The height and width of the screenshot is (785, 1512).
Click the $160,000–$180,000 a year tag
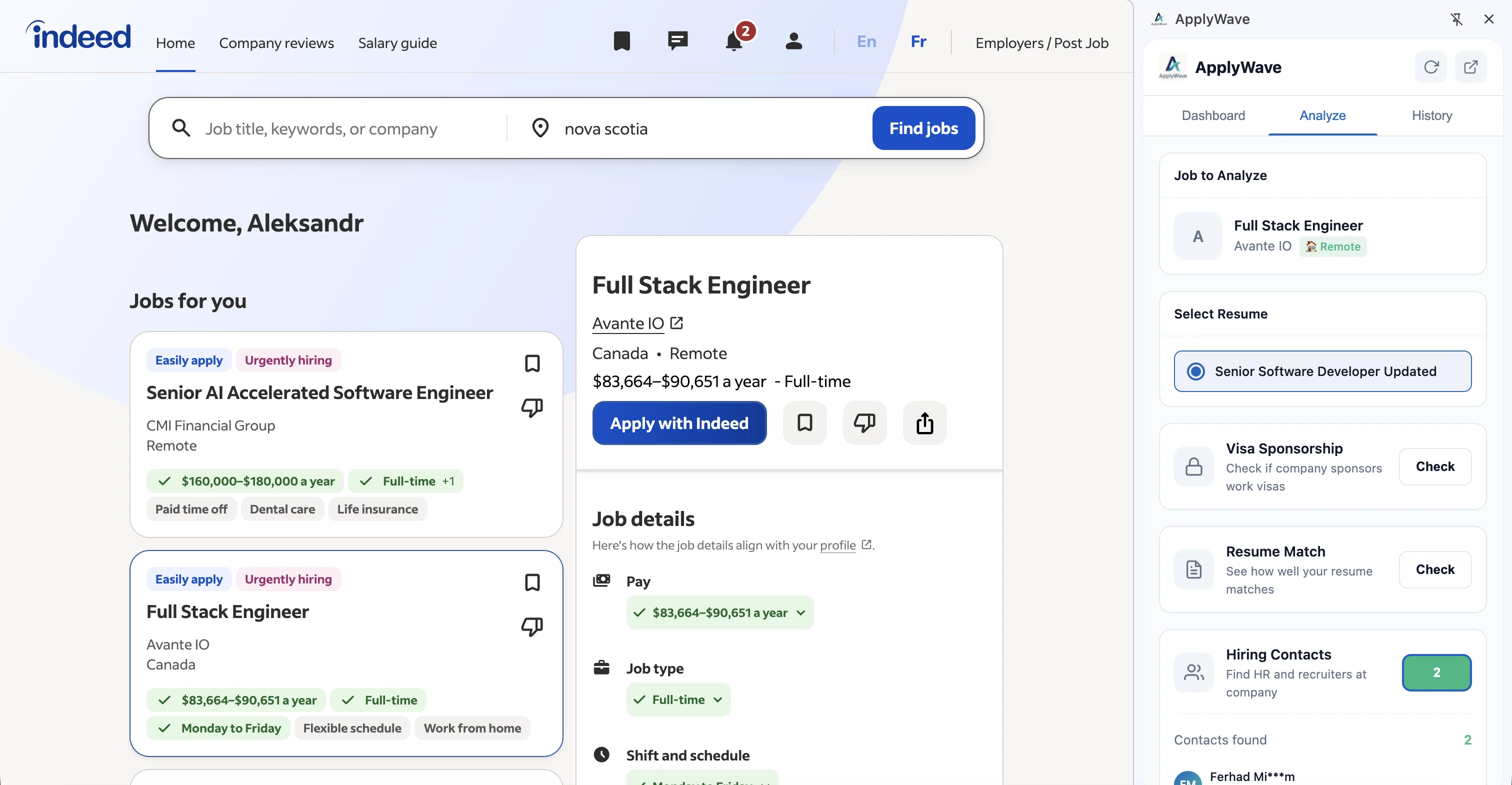coord(246,481)
